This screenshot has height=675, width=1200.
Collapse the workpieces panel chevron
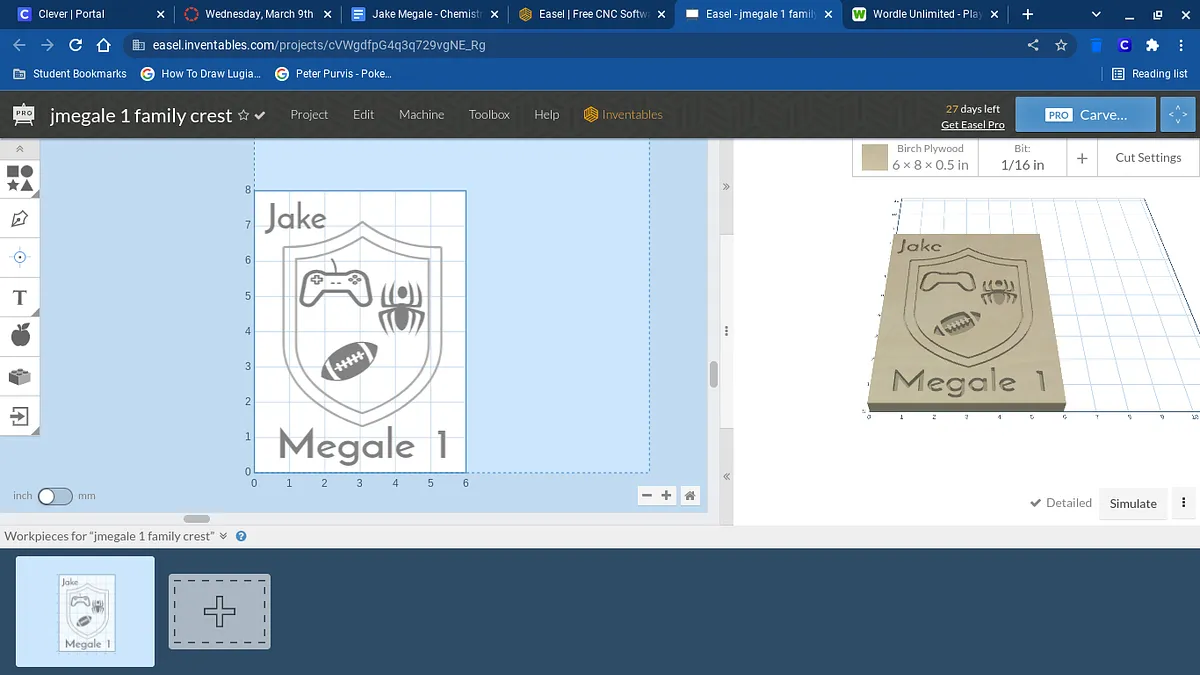[224, 536]
